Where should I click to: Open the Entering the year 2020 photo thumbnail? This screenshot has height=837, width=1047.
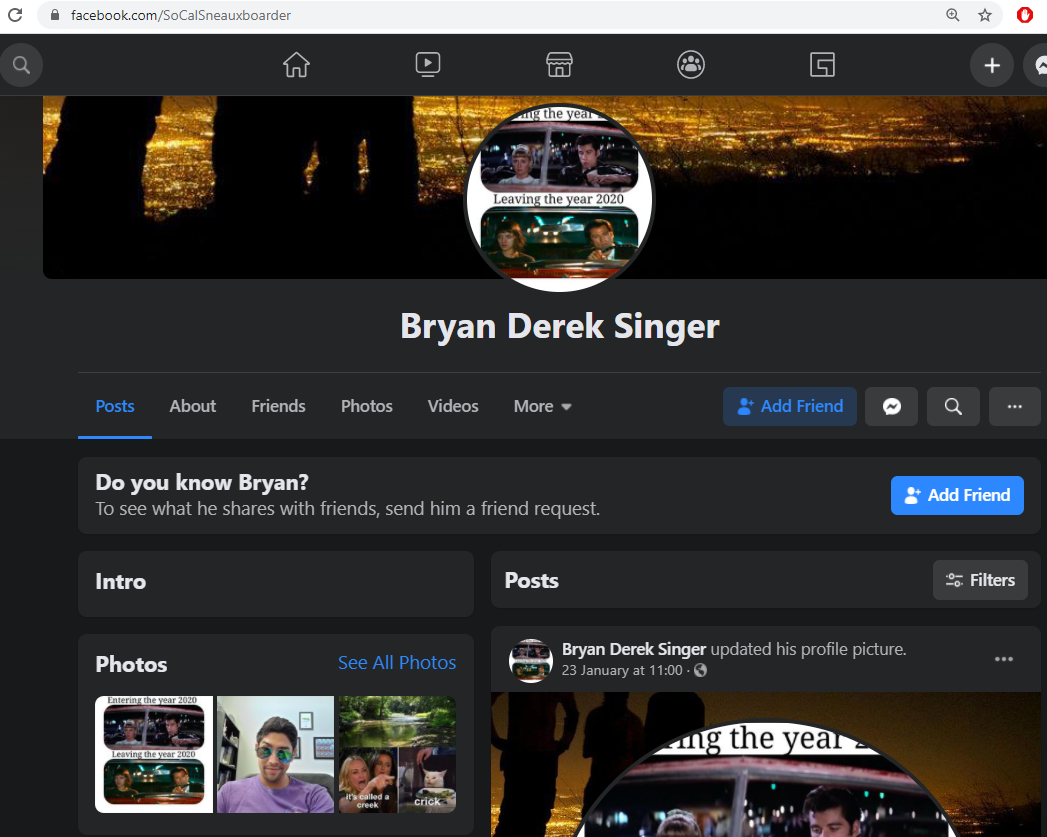pyautogui.click(x=154, y=754)
